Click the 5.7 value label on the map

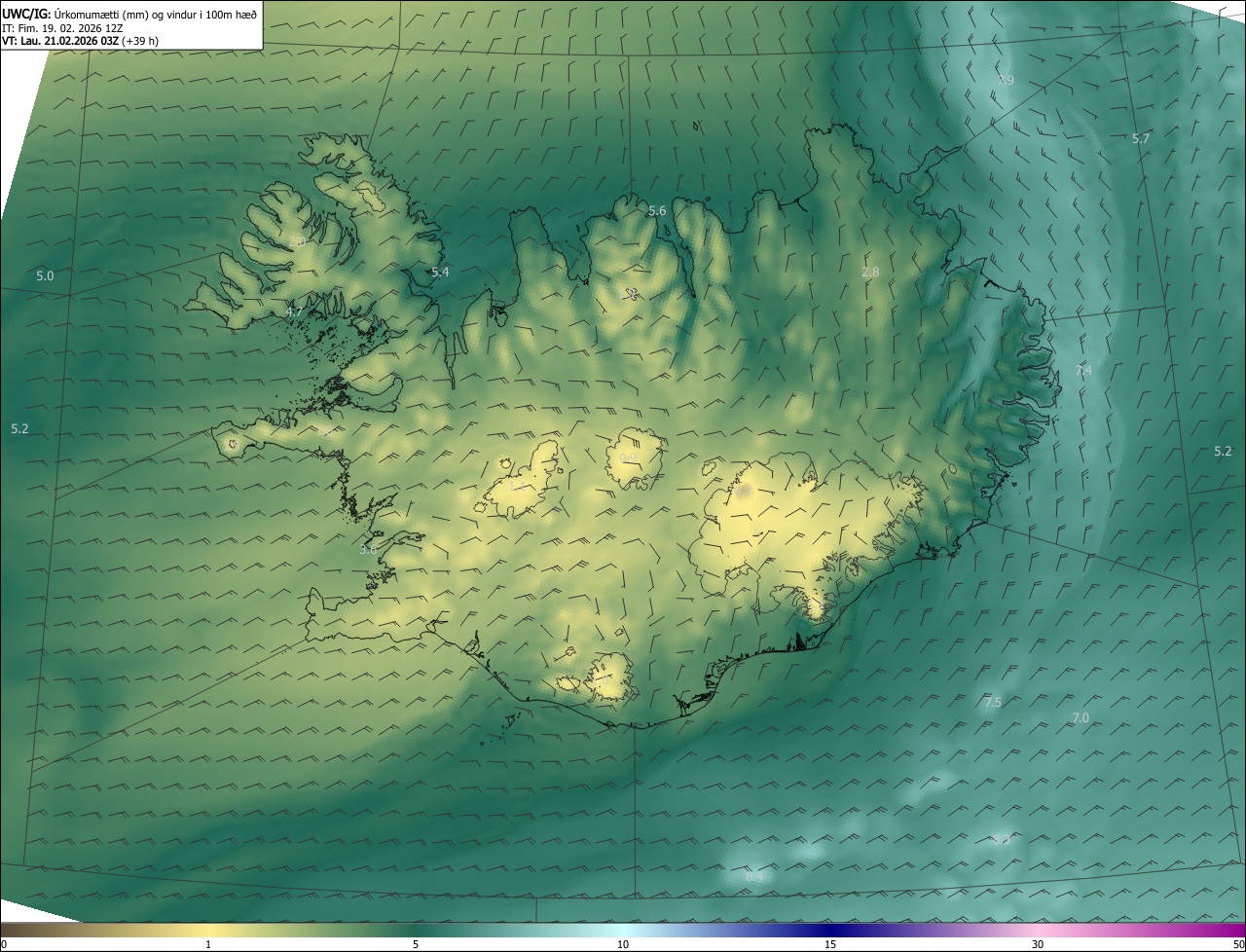[1141, 139]
